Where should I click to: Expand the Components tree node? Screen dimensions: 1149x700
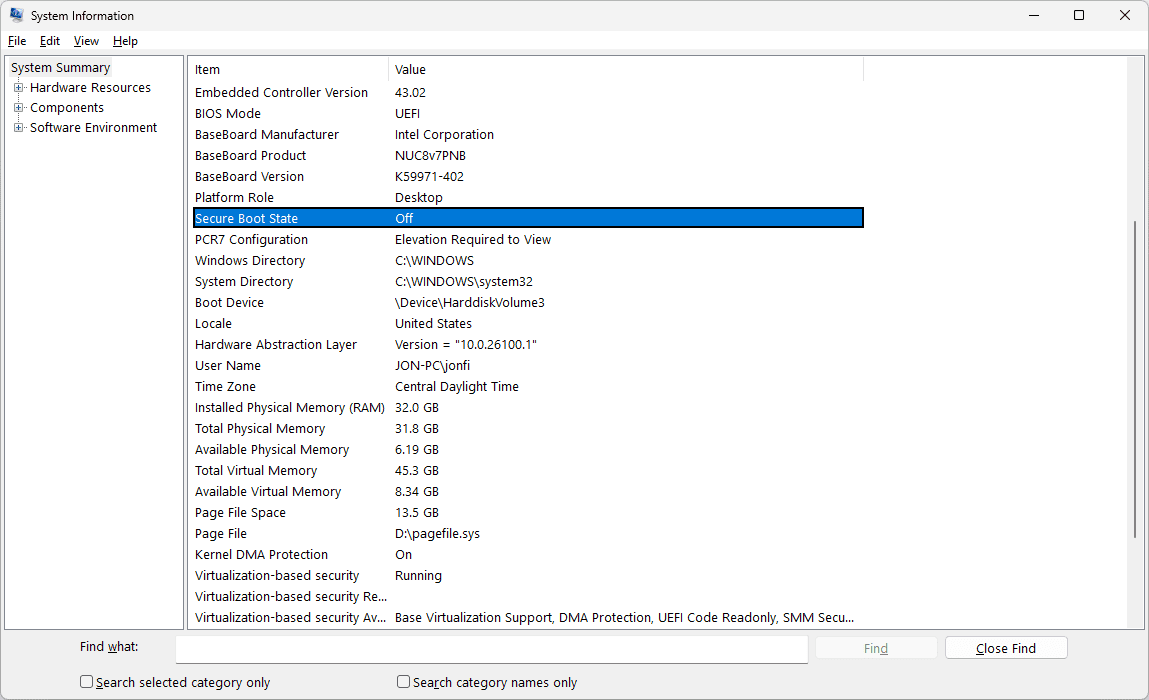pyautogui.click(x=18, y=108)
